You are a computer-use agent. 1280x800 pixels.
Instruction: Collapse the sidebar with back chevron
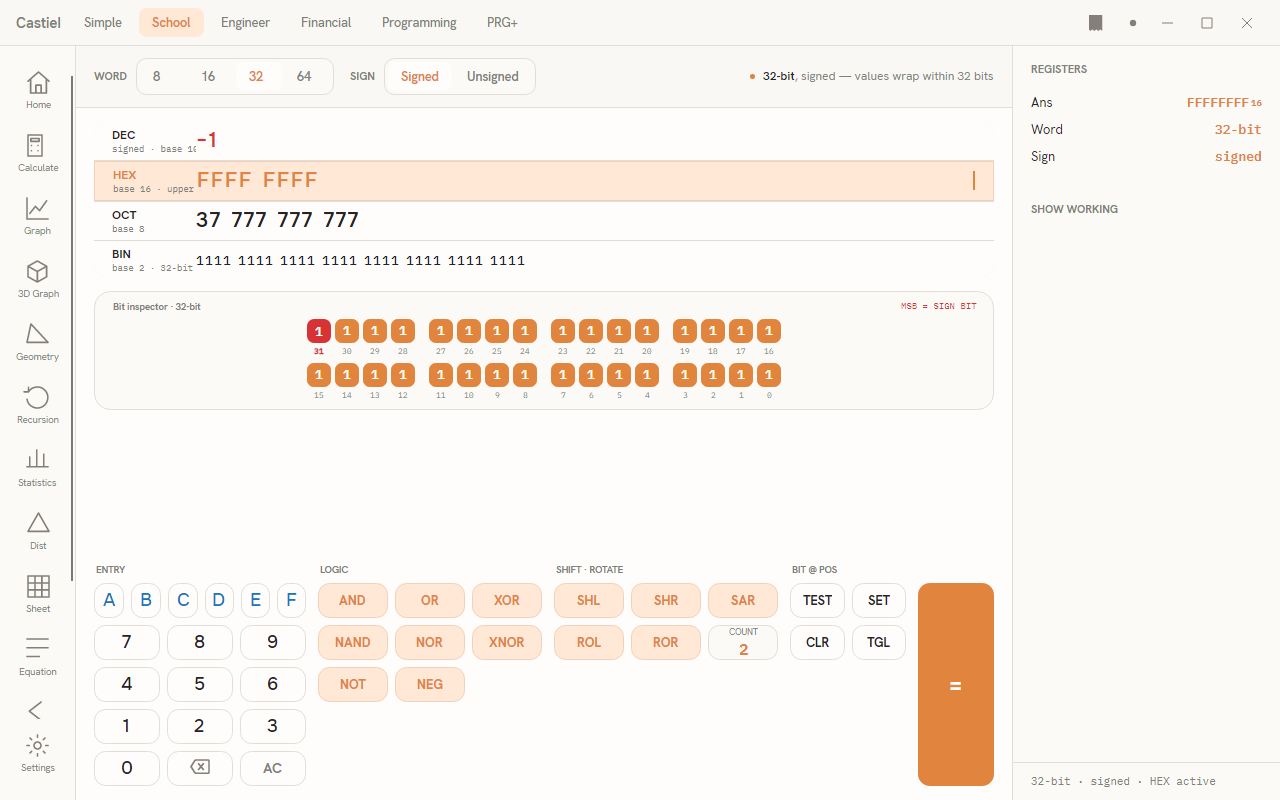36,710
